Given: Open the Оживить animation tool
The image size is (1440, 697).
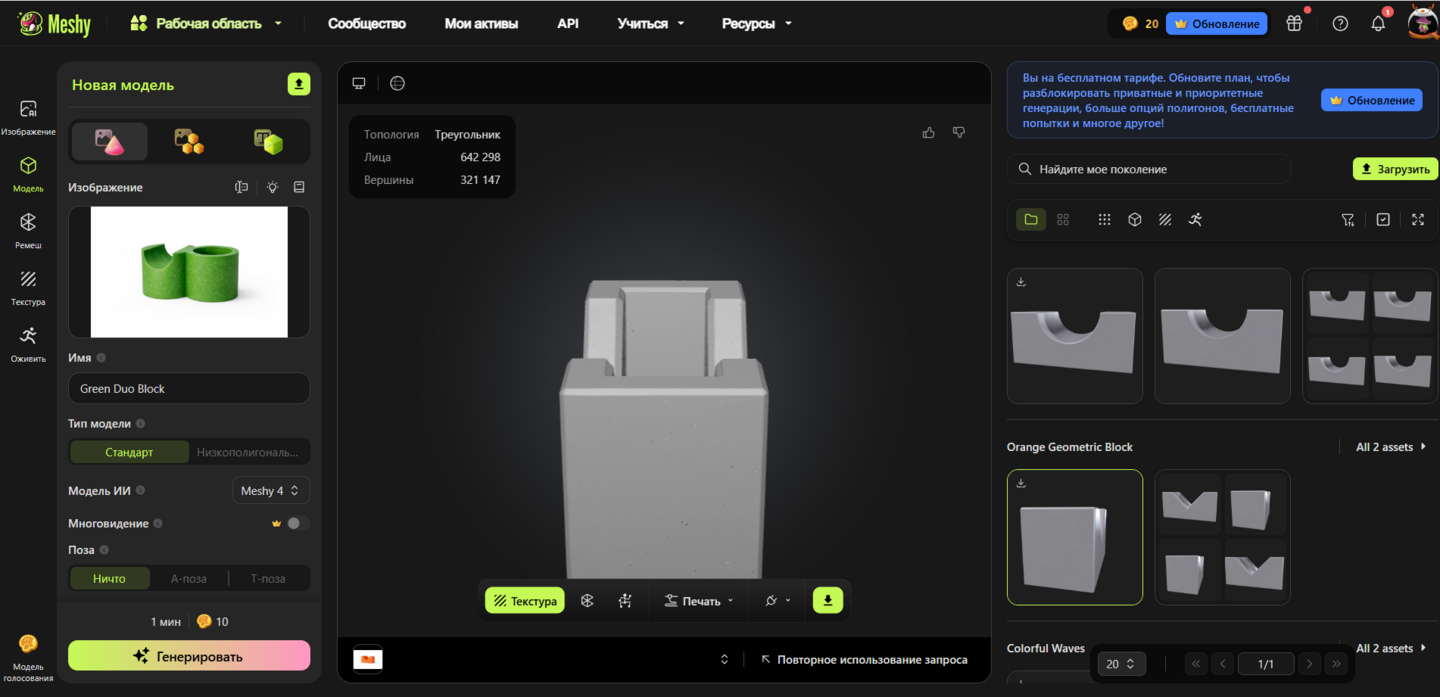Looking at the screenshot, I should click(x=28, y=343).
